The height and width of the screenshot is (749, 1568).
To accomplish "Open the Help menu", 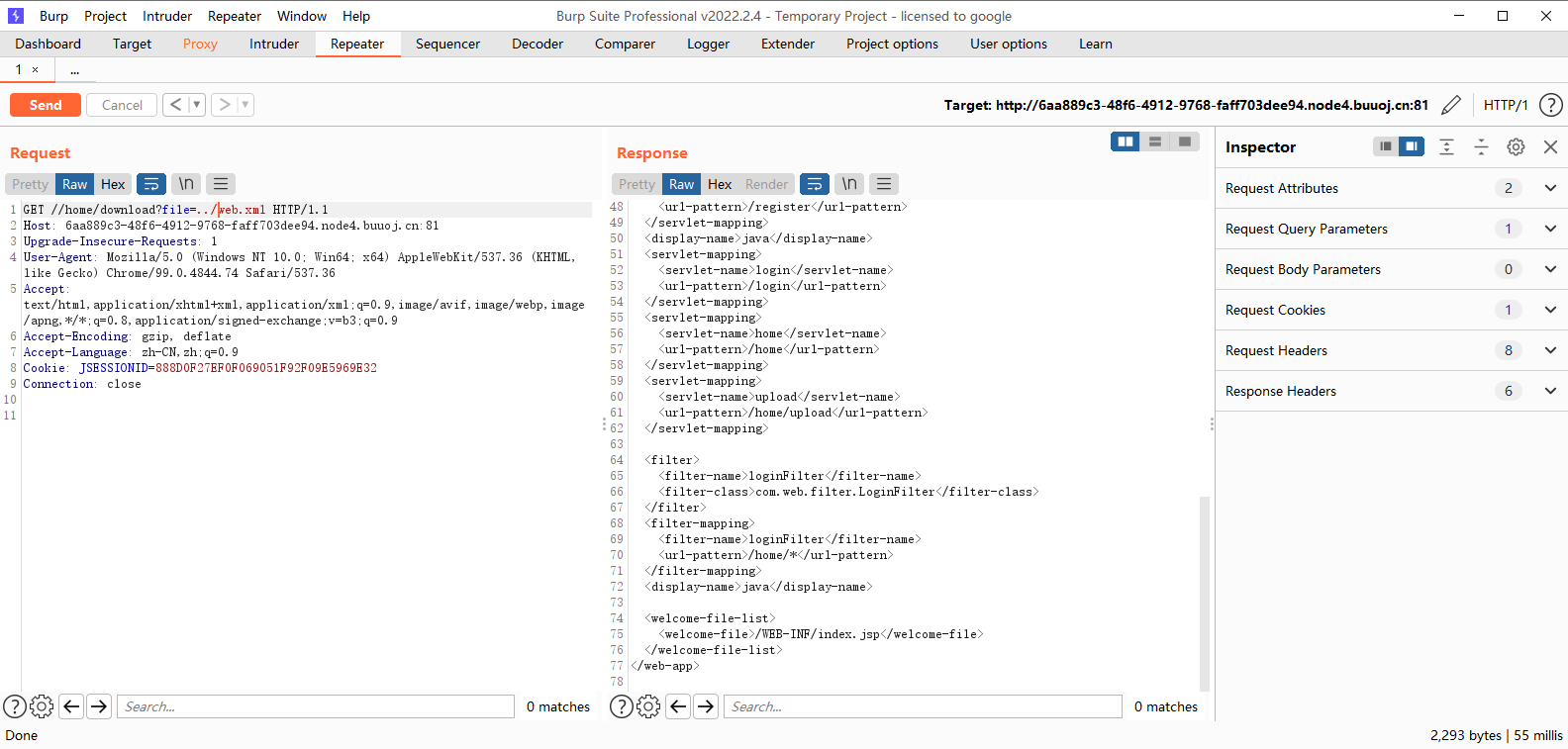I will [x=356, y=16].
